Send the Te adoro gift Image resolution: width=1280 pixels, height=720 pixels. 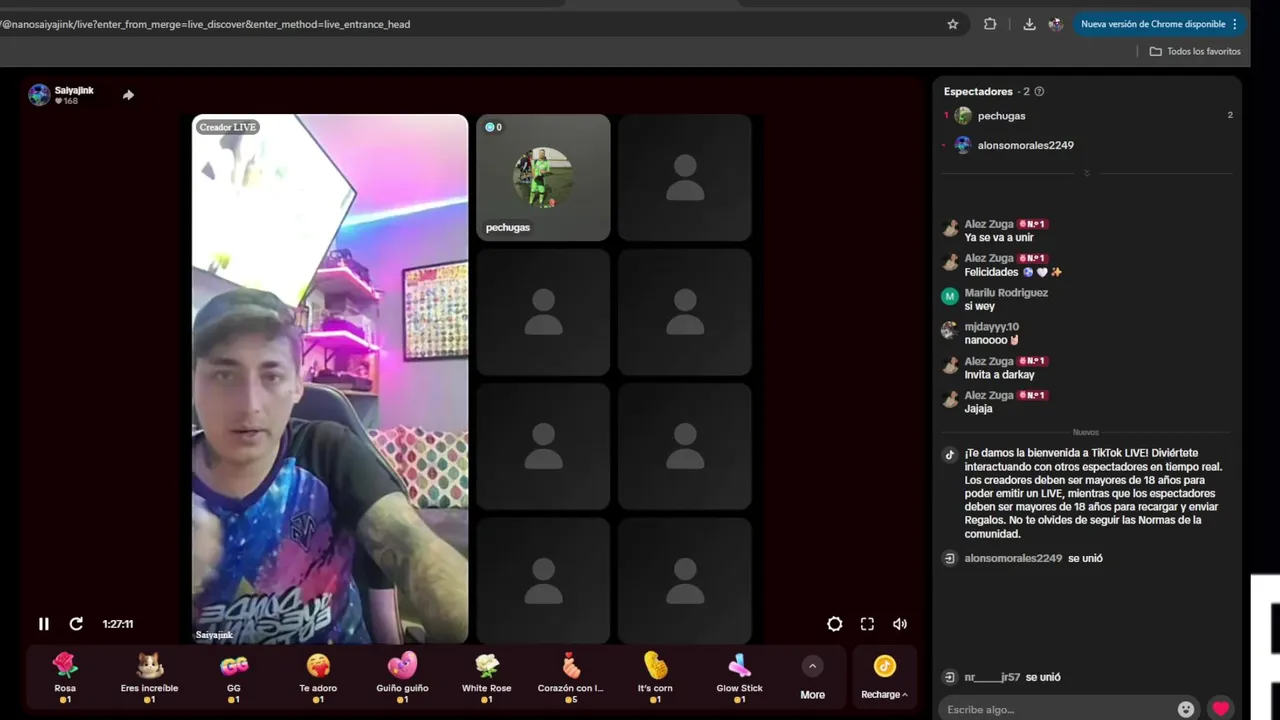(x=318, y=677)
